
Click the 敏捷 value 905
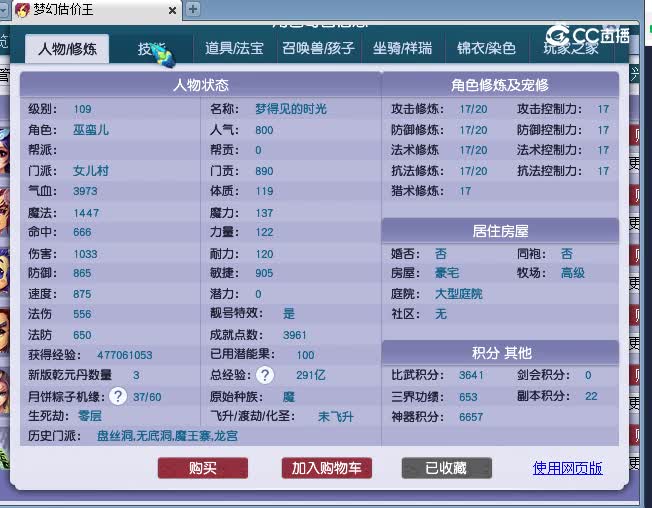coord(264,273)
